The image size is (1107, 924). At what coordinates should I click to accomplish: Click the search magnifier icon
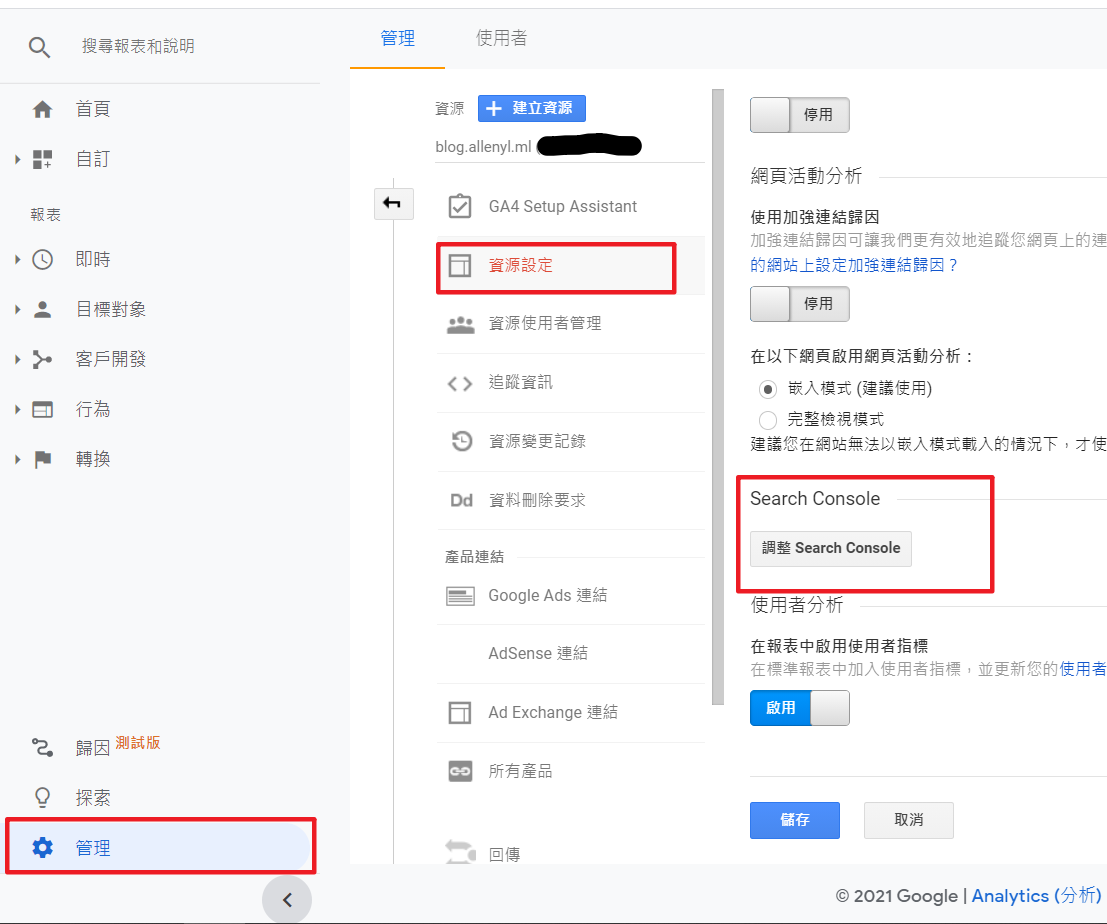[39, 47]
